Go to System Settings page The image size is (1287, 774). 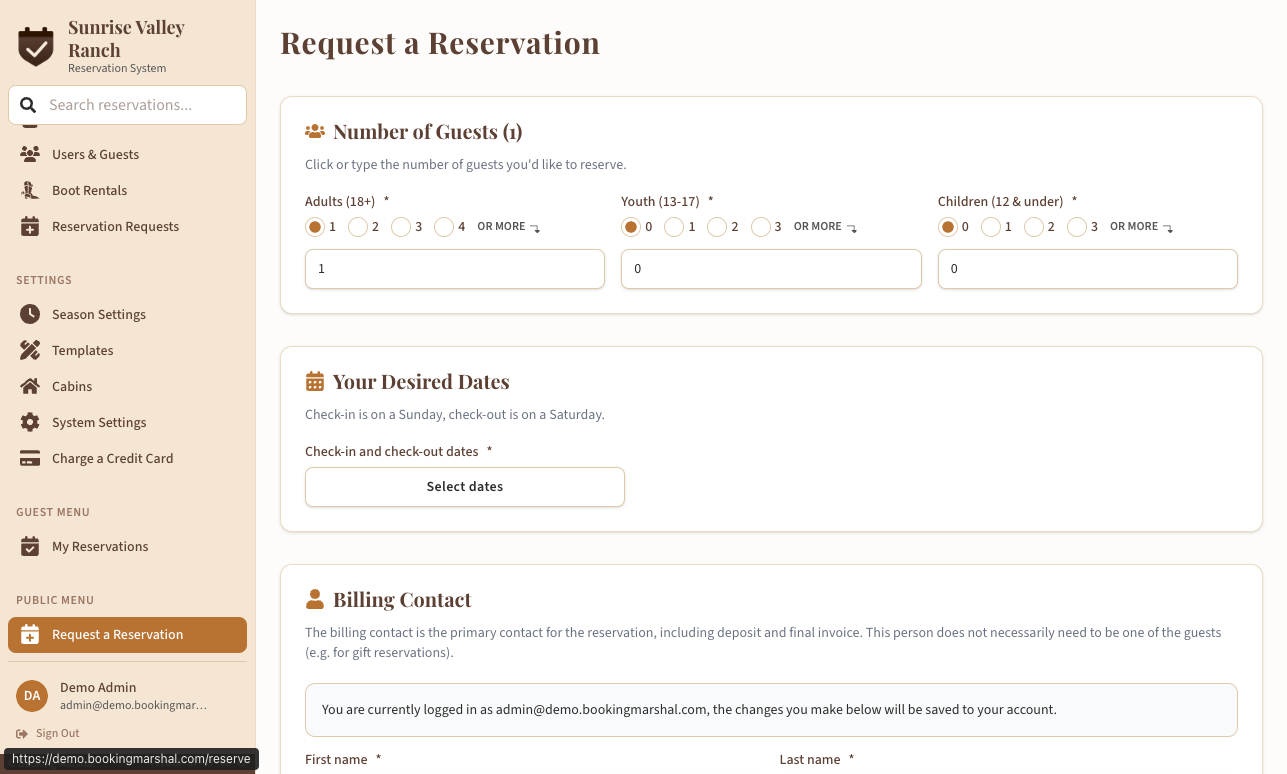[127, 422]
